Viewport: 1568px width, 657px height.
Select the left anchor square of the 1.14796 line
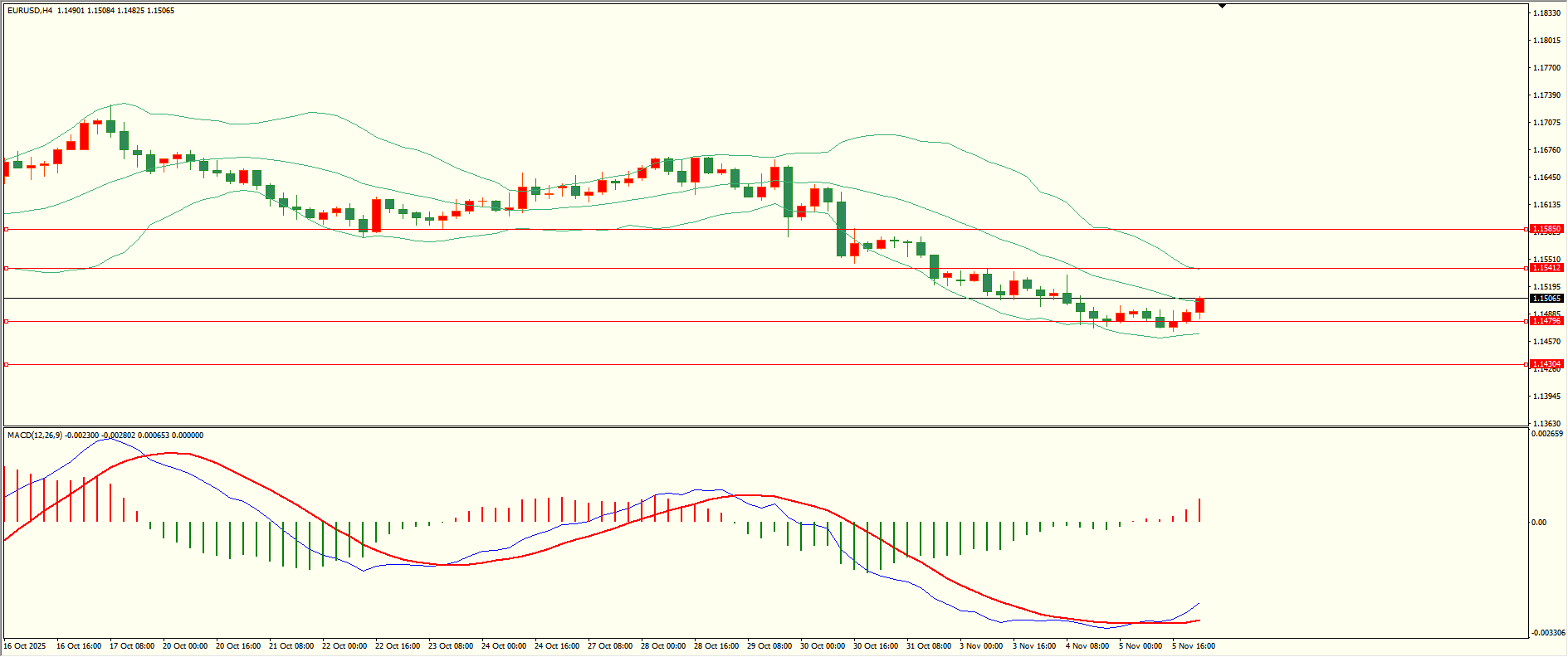click(7, 321)
